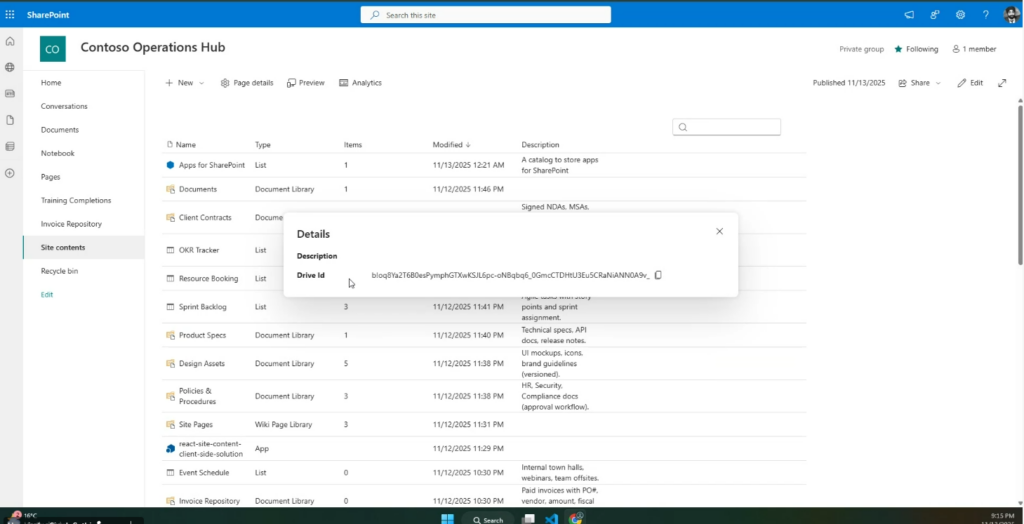The width and height of the screenshot is (1024, 524).
Task: Sort by the Modified column header
Action: pos(448,145)
